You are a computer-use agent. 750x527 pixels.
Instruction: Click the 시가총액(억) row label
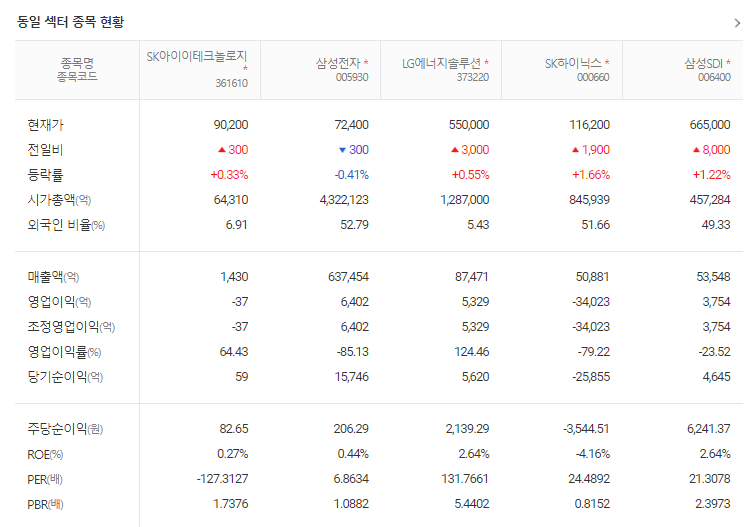tap(59, 200)
